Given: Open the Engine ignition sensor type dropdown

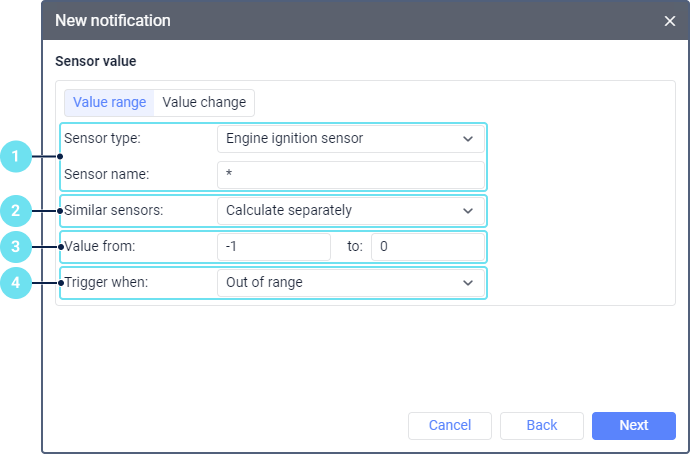Looking at the screenshot, I should pos(350,139).
